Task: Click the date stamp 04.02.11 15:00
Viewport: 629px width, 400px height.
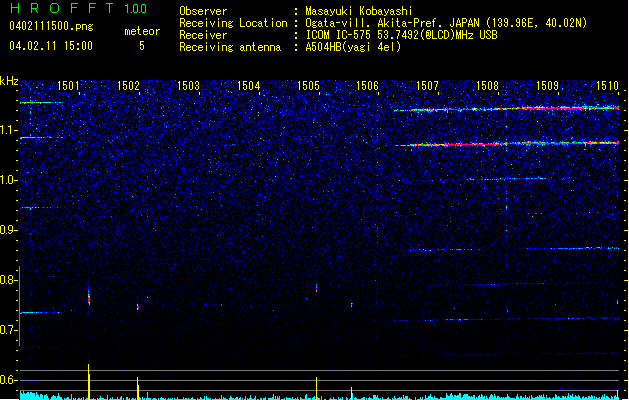Action: tap(51, 46)
